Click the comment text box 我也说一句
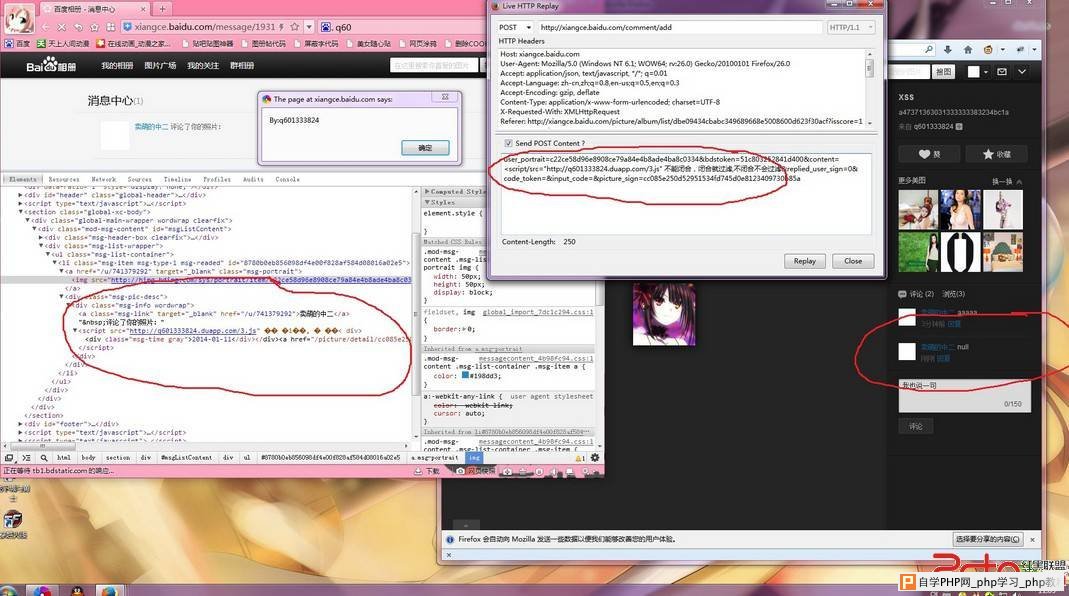This screenshot has height=596, width=1069. click(965, 396)
